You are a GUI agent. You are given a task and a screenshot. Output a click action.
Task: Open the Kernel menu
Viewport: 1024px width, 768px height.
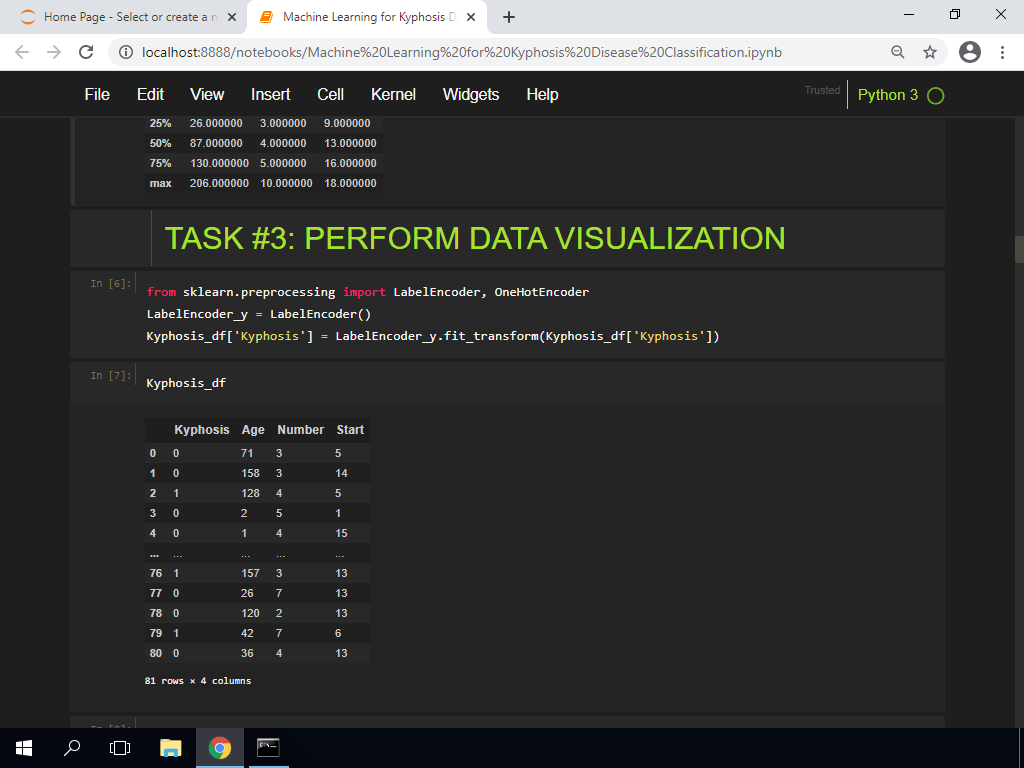click(x=393, y=94)
